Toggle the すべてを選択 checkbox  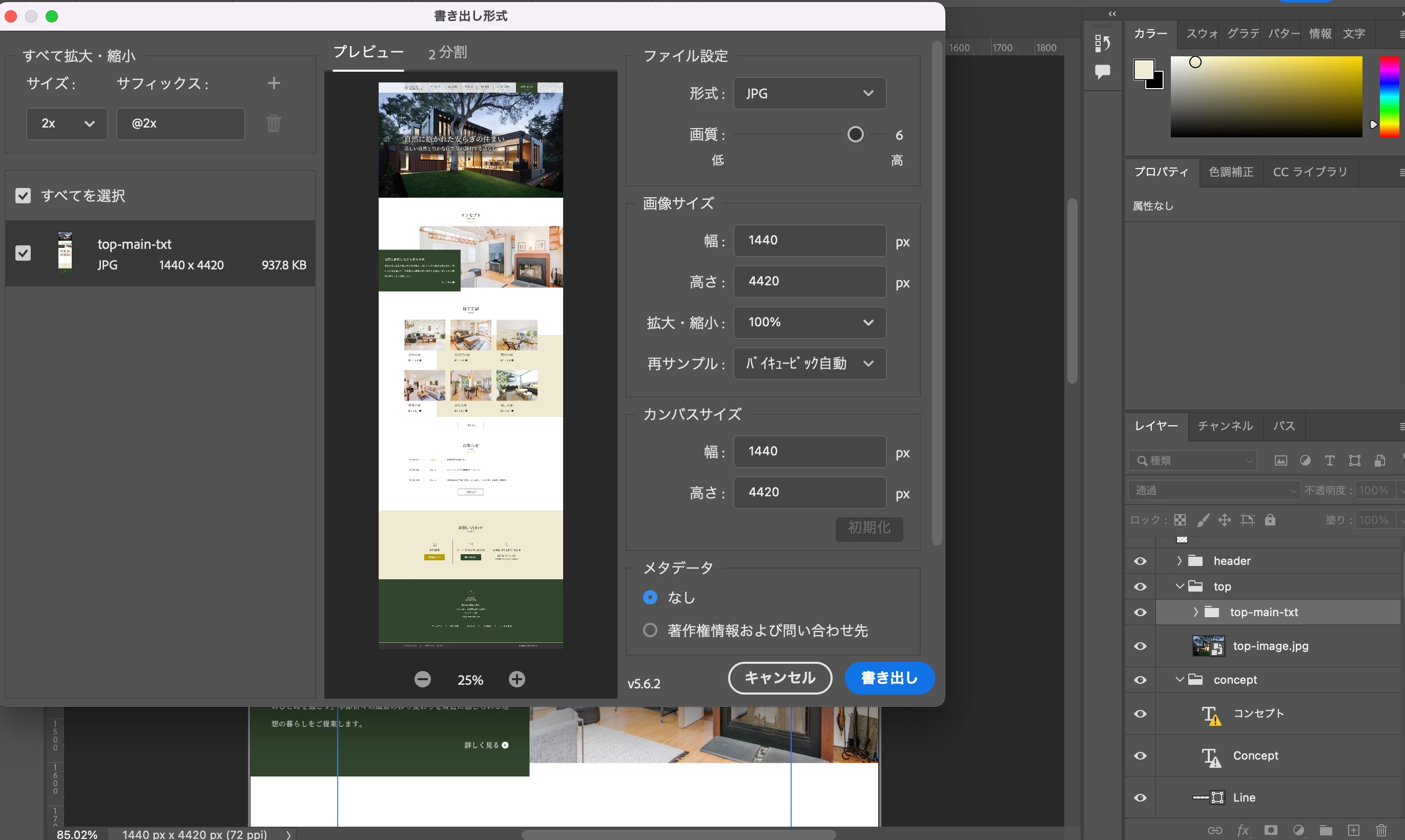coord(23,196)
